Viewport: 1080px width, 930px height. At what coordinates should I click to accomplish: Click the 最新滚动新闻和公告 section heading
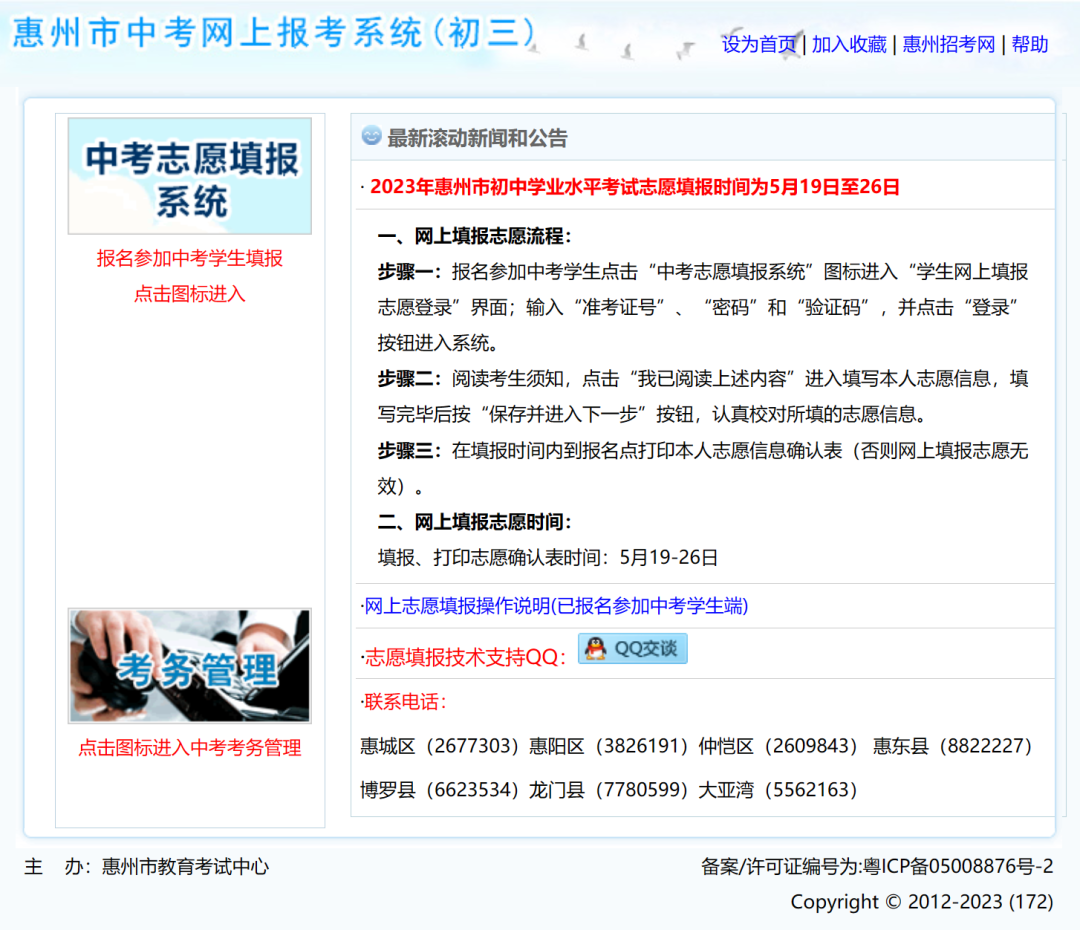coord(477,138)
